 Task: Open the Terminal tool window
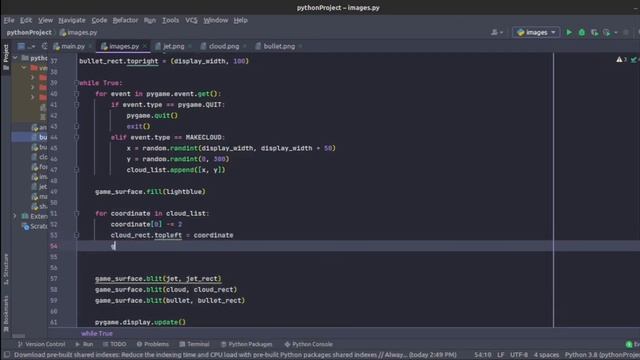194,344
